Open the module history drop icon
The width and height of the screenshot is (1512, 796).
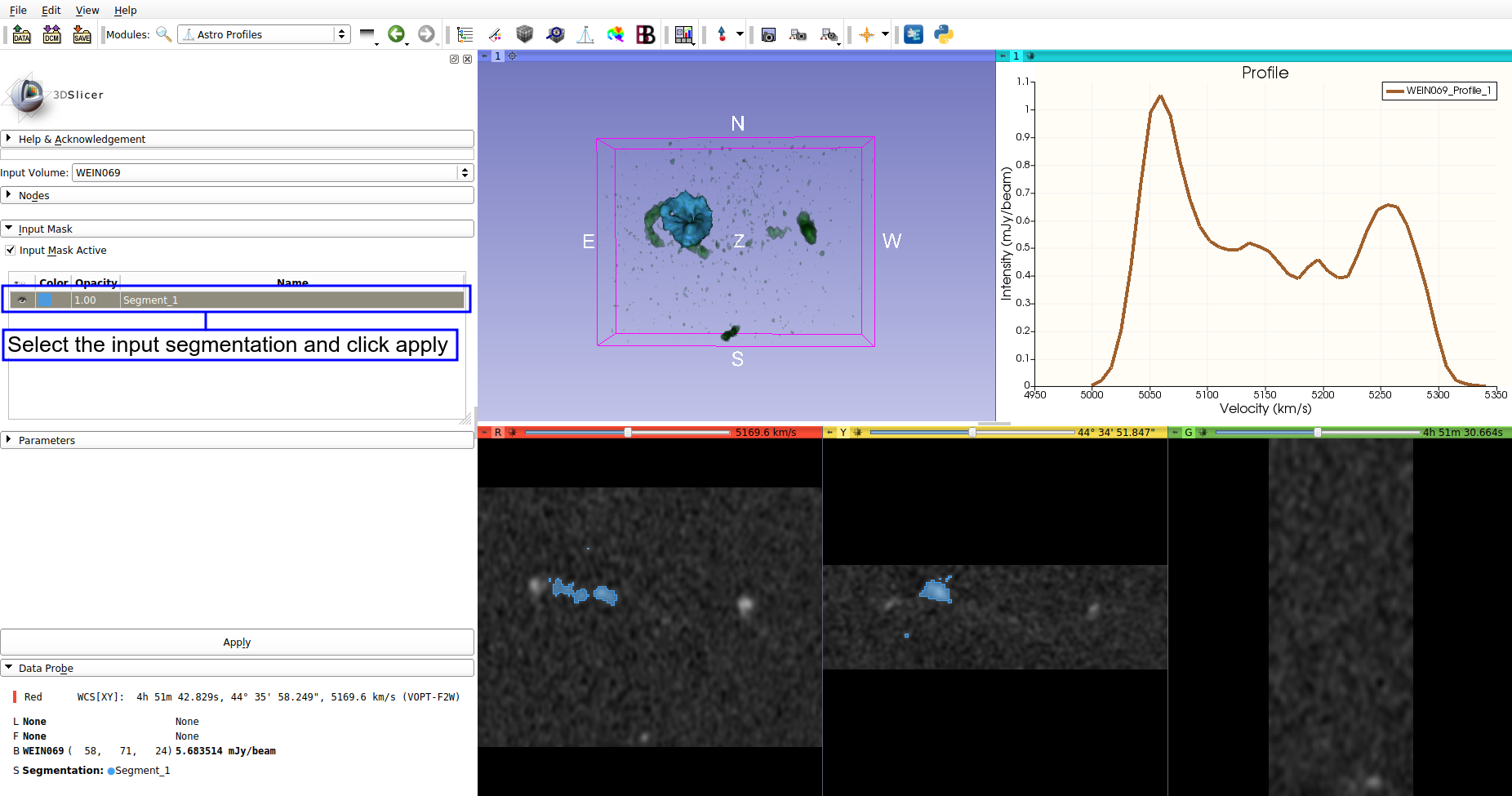point(368,34)
